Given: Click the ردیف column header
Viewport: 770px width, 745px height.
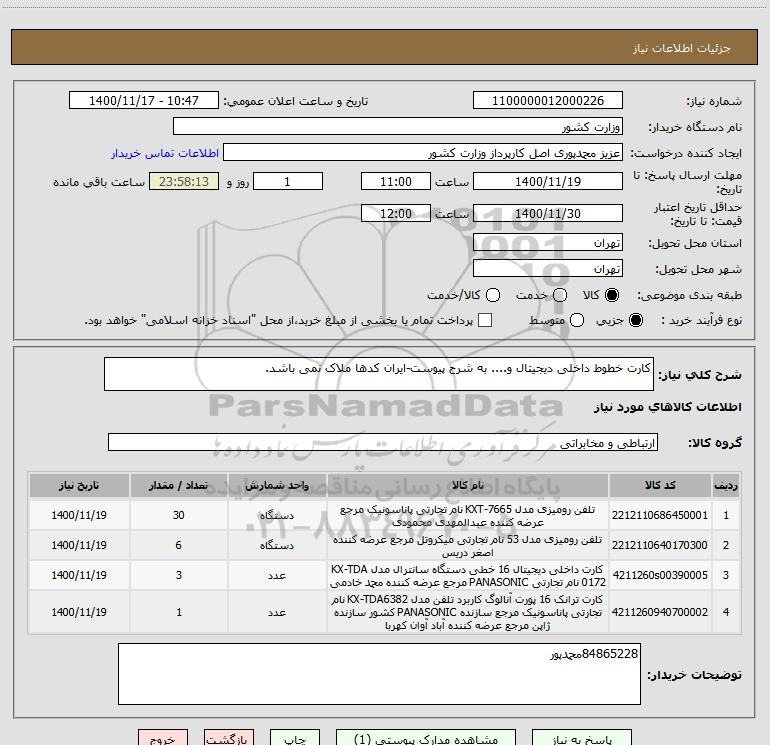Looking at the screenshot, I should pyautogui.click(x=726, y=485).
